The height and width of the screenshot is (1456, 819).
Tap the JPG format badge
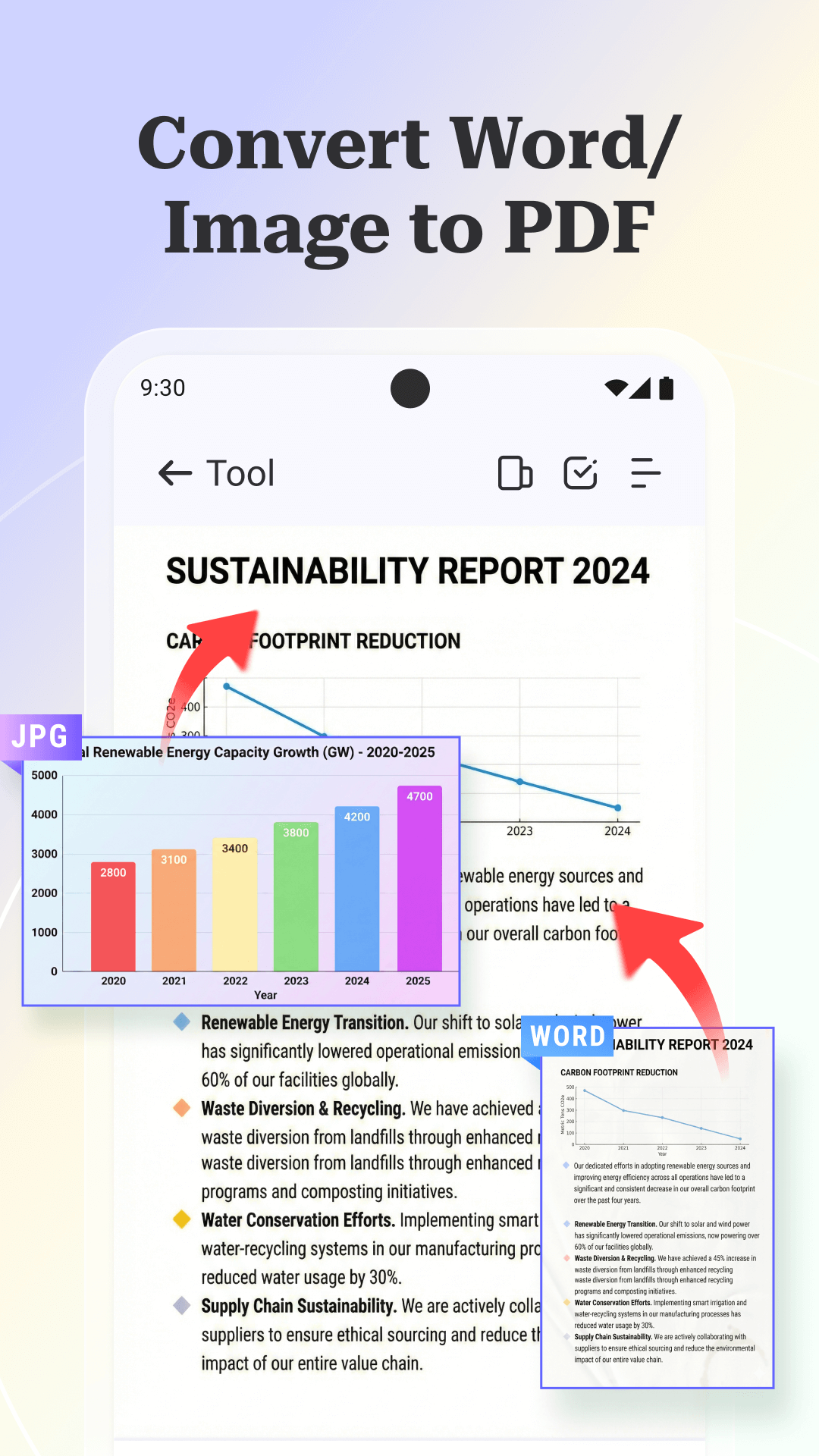(40, 736)
